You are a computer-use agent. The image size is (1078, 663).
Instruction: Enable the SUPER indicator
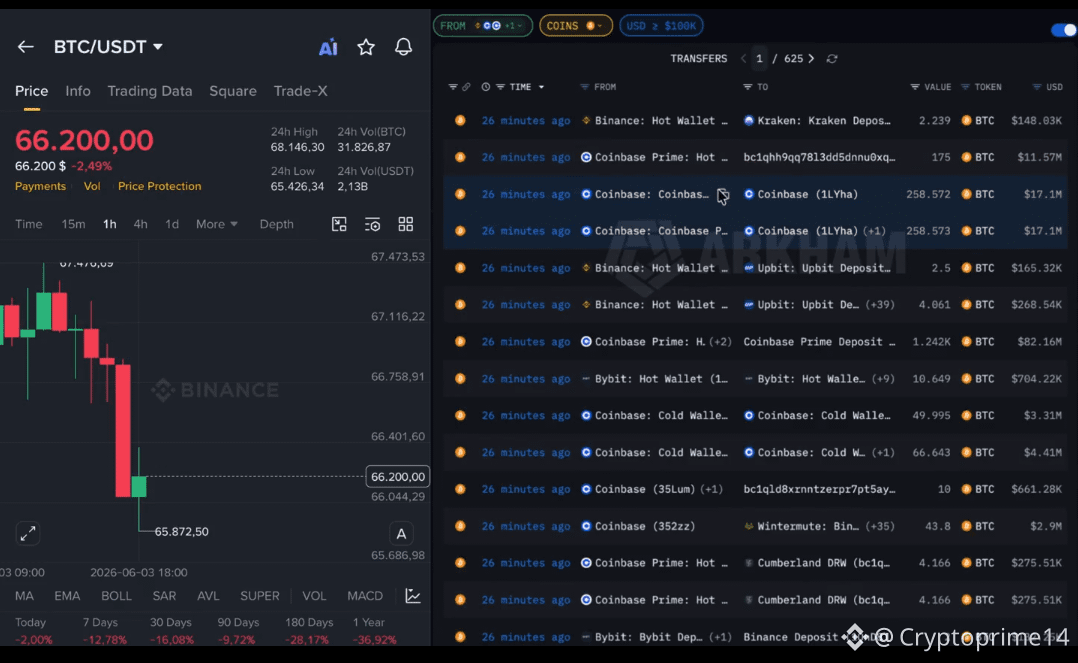tap(260, 596)
